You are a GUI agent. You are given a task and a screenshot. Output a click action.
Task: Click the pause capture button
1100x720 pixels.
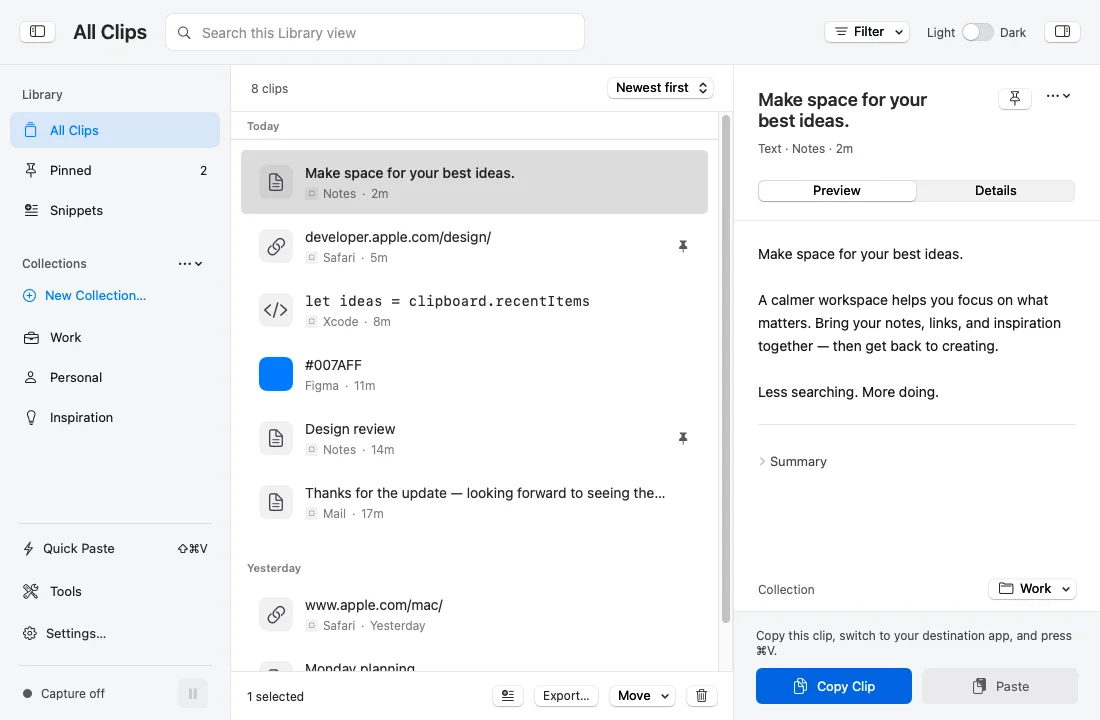pos(192,693)
